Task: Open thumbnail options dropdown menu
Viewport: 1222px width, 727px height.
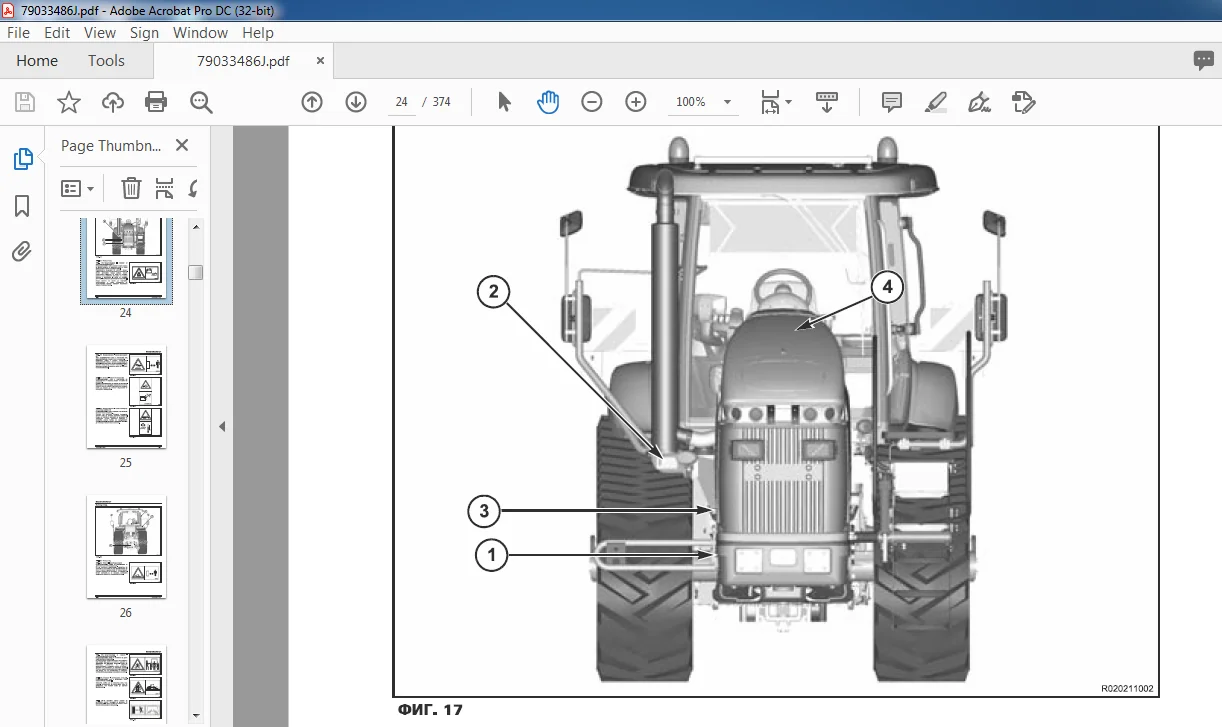Action: tap(78, 188)
